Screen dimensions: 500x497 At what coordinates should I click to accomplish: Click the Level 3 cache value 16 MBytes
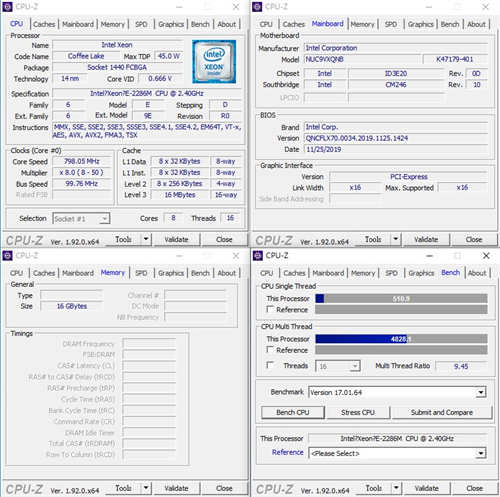180,195
